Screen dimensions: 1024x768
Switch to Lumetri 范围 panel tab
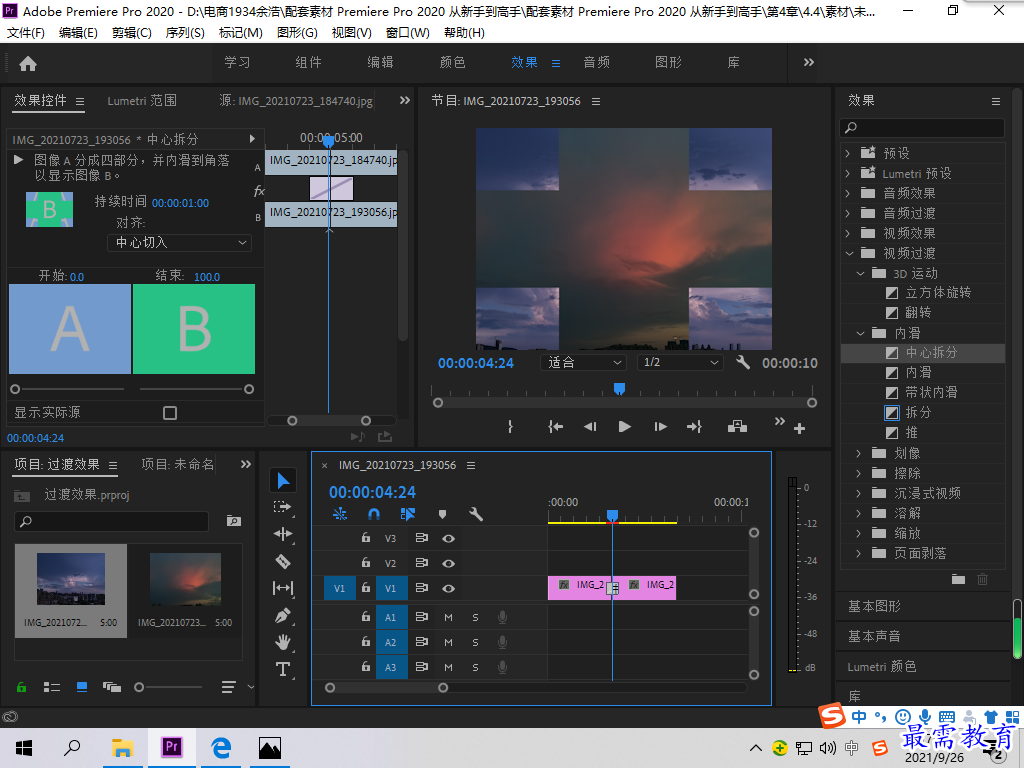point(142,101)
